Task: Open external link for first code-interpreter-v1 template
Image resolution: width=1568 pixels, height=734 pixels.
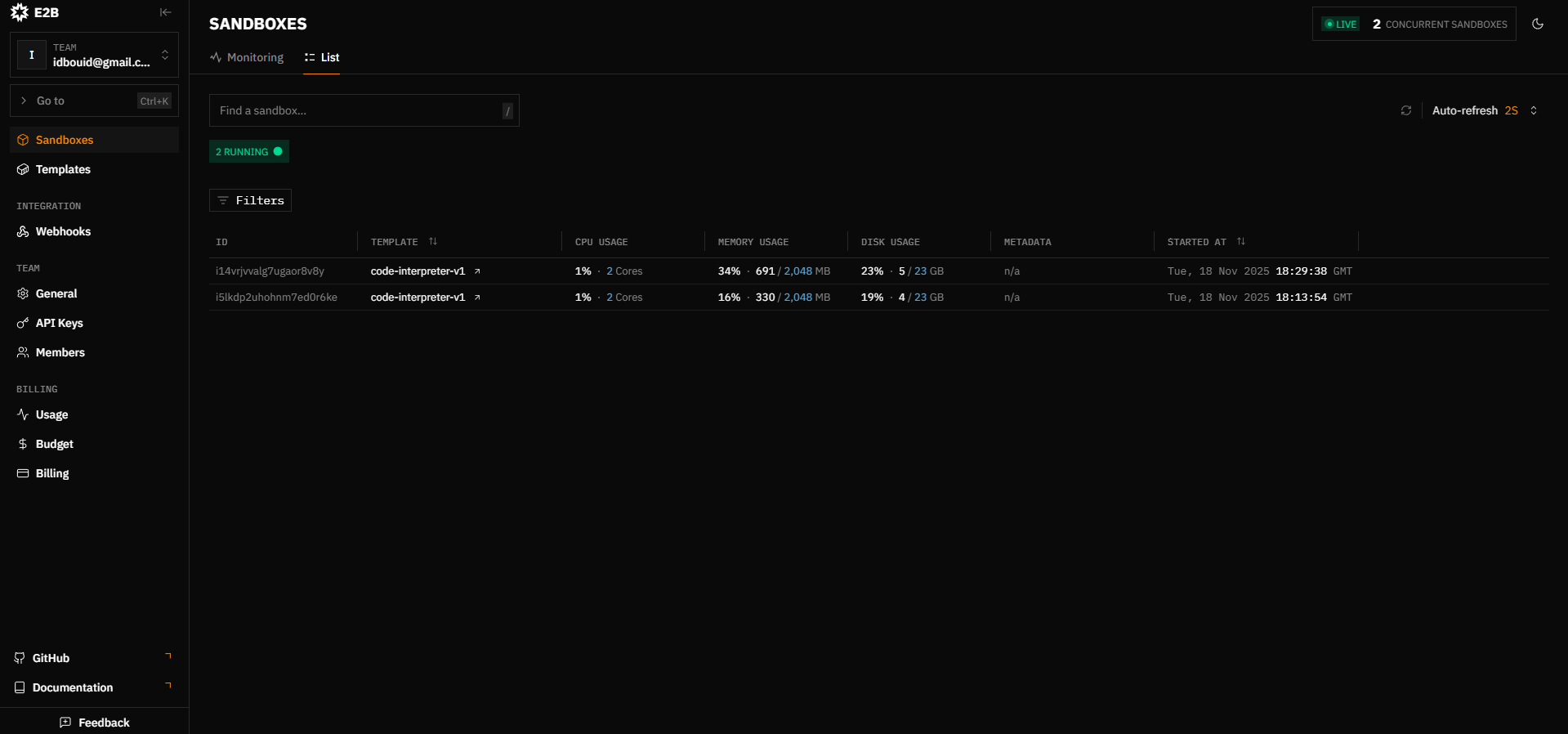Action: click(x=477, y=271)
